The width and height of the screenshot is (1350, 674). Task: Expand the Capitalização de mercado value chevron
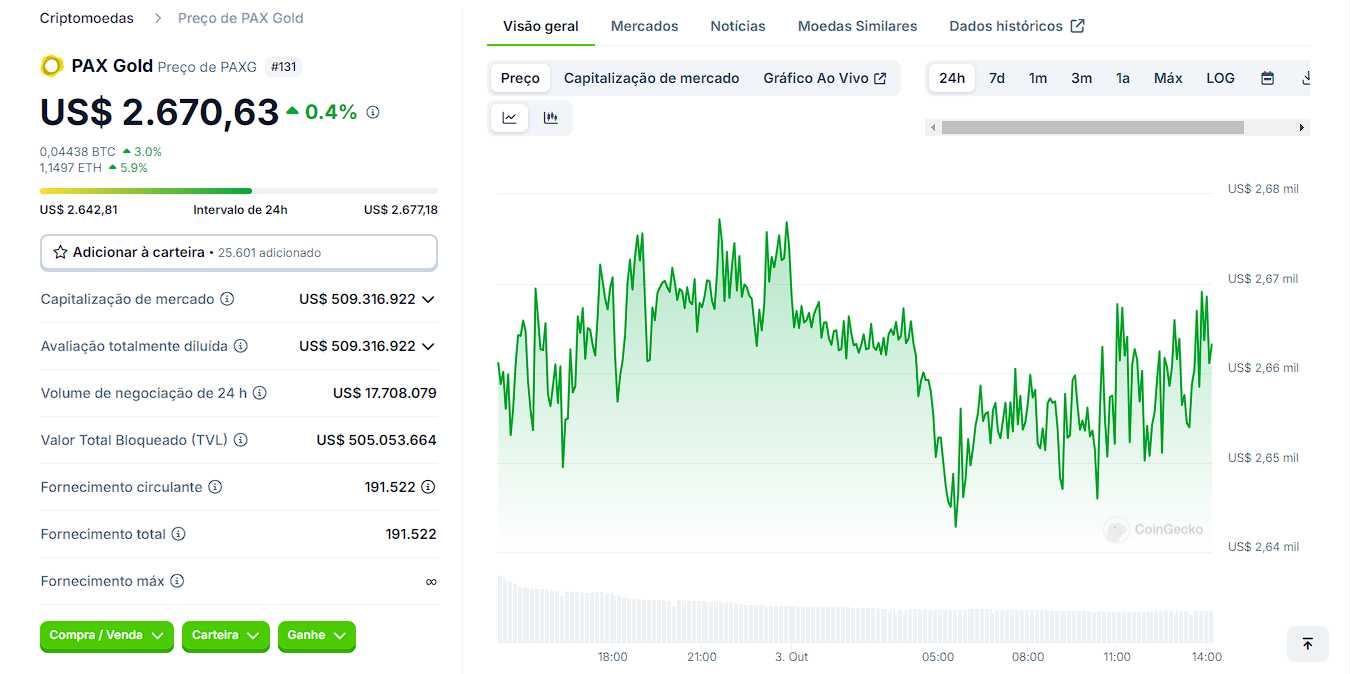pos(429,298)
